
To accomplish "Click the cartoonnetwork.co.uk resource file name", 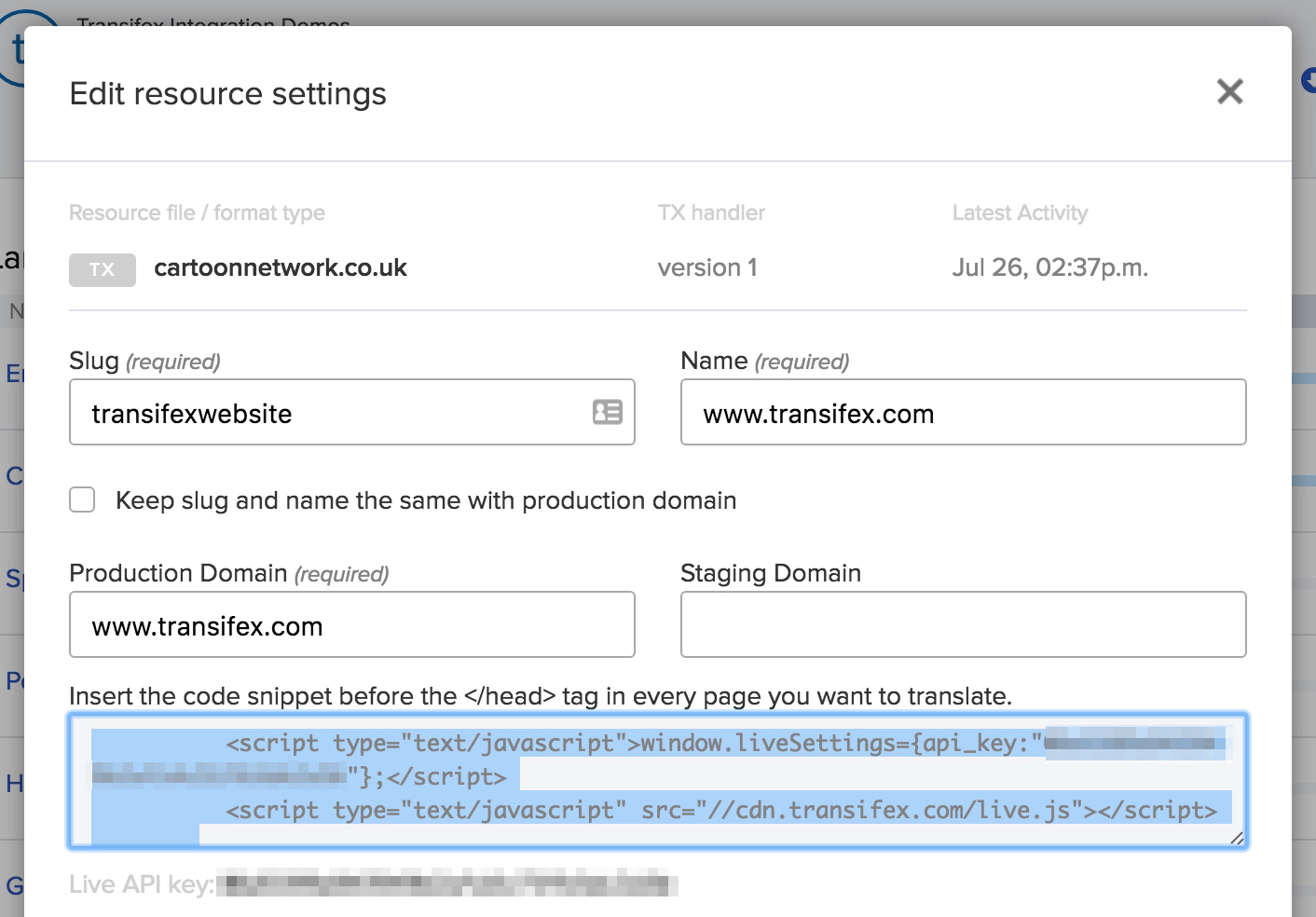I will (281, 268).
